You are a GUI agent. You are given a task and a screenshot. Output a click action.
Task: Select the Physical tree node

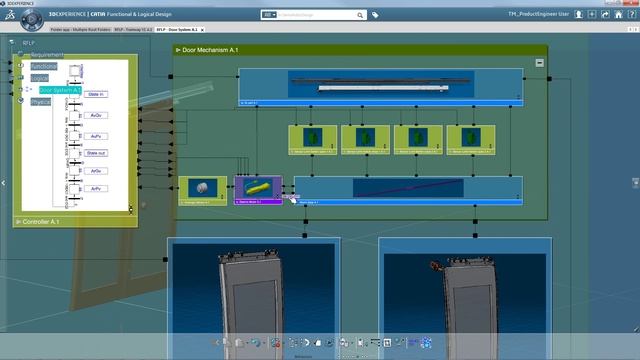[x=41, y=102]
